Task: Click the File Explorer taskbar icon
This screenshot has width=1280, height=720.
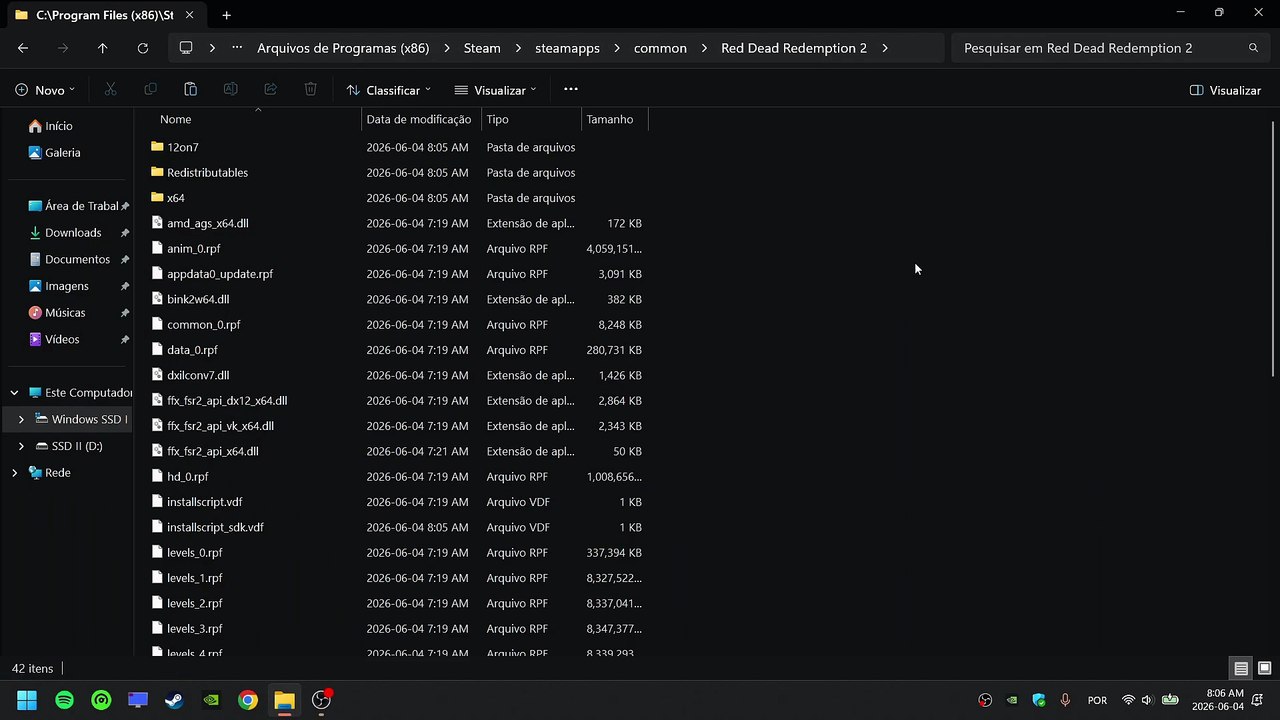Action: click(x=284, y=700)
